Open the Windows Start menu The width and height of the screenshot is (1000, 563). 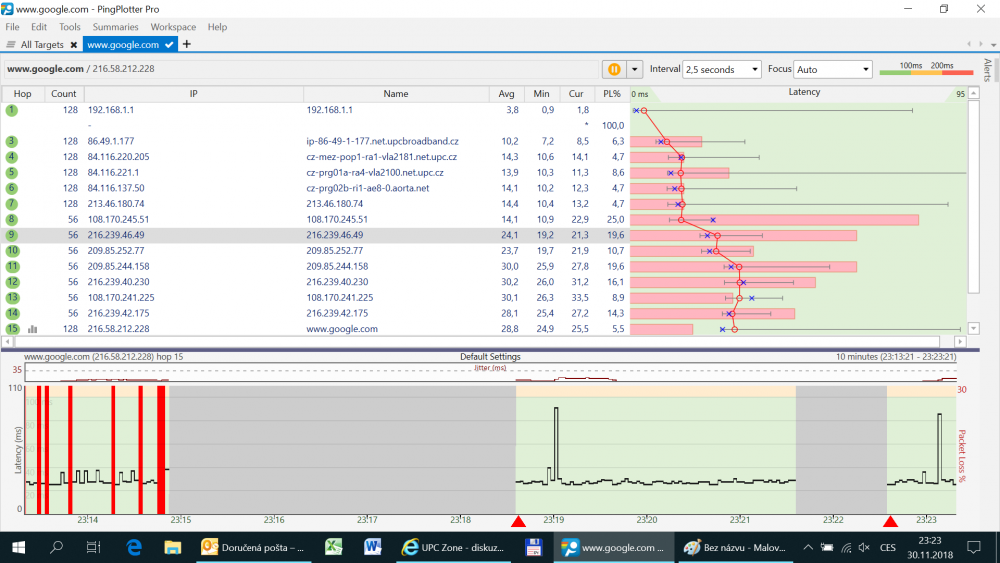18,547
